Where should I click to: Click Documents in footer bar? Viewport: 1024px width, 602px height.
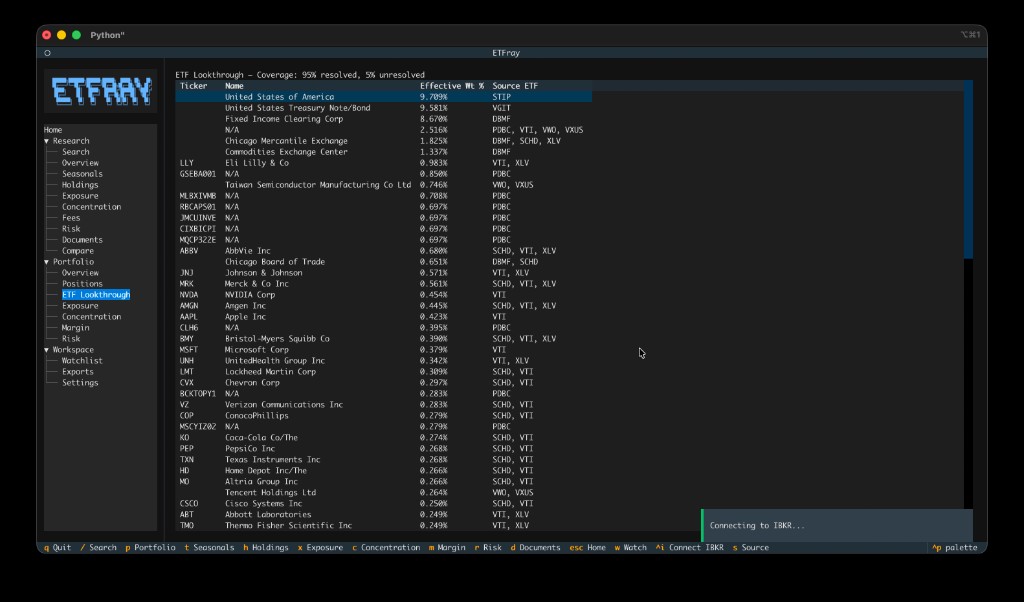(x=536, y=547)
